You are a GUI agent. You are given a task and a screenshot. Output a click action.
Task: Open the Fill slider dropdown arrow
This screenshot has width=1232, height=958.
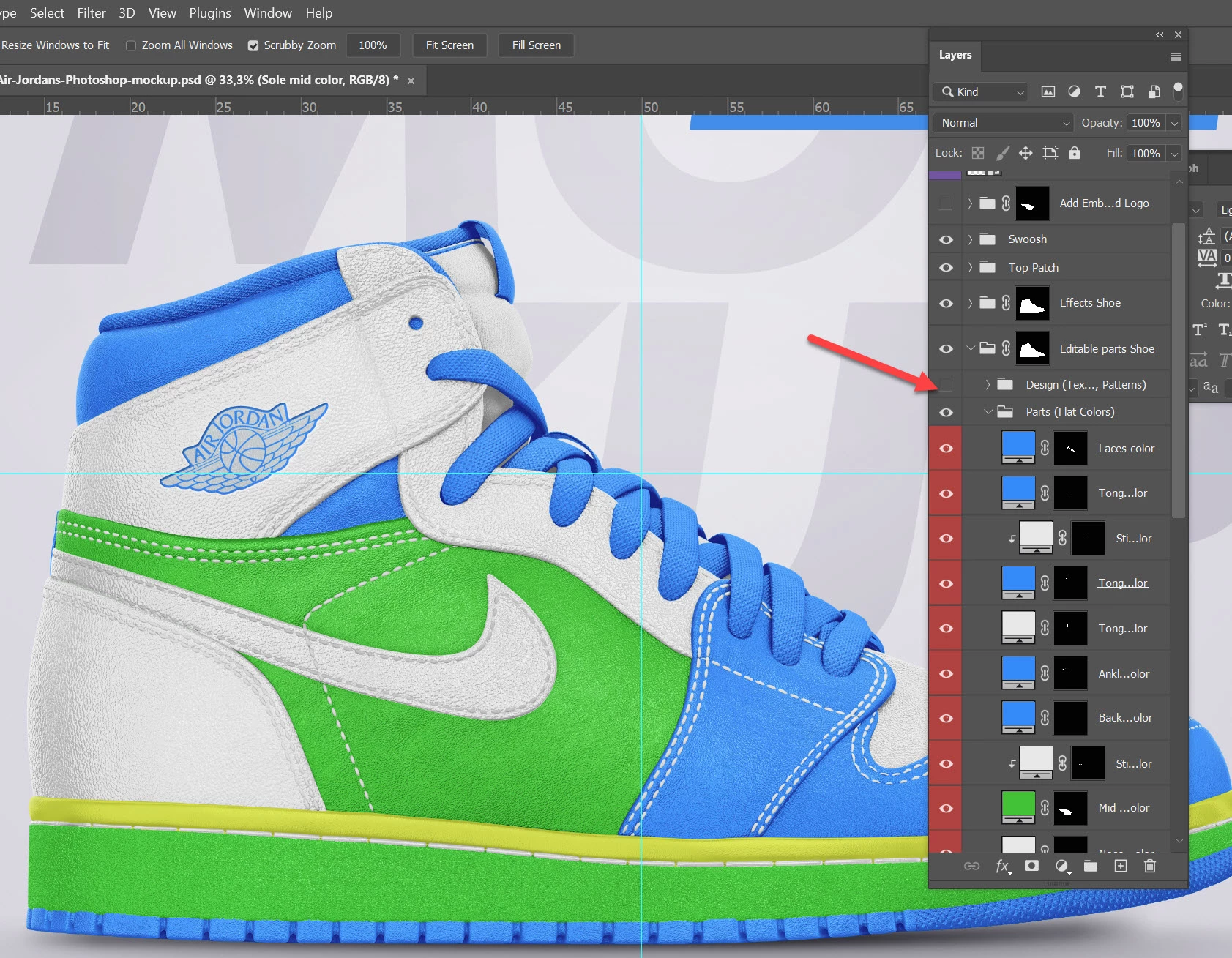click(1174, 153)
